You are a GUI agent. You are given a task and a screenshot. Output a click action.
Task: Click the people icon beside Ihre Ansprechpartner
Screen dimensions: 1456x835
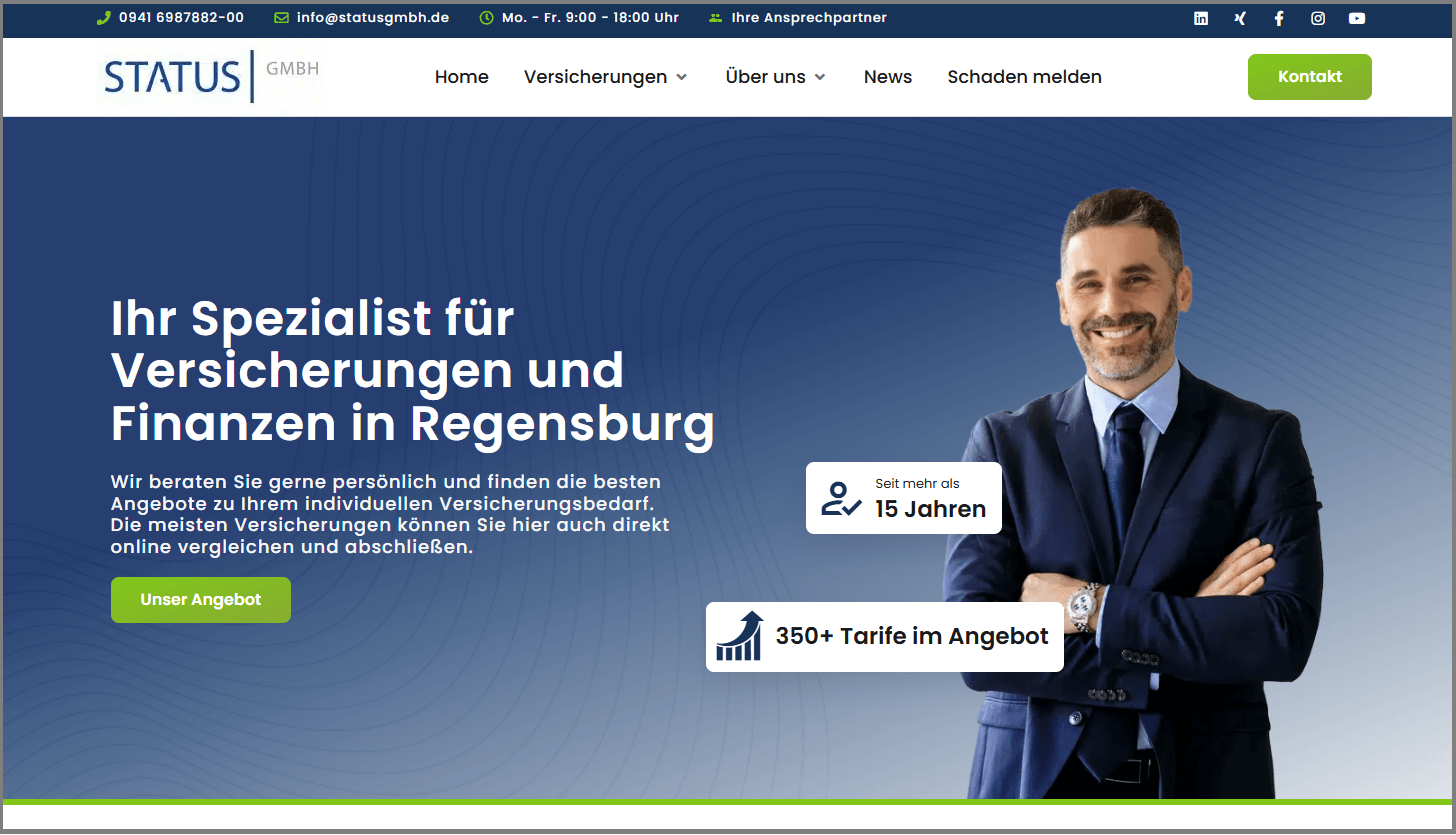coord(715,18)
